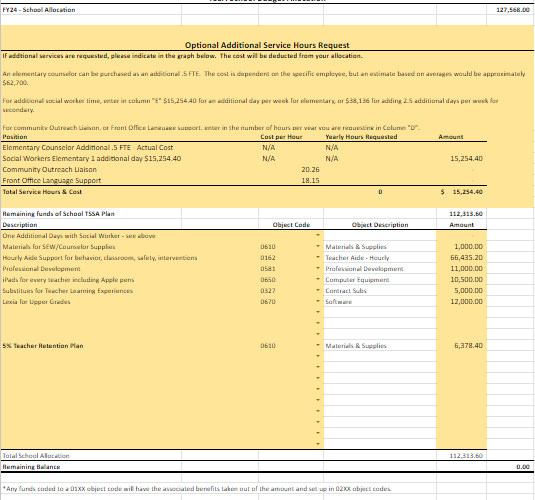Select FY24 - School Allocation cell
Viewport: 535px width, 500px height.
pos(39,10)
